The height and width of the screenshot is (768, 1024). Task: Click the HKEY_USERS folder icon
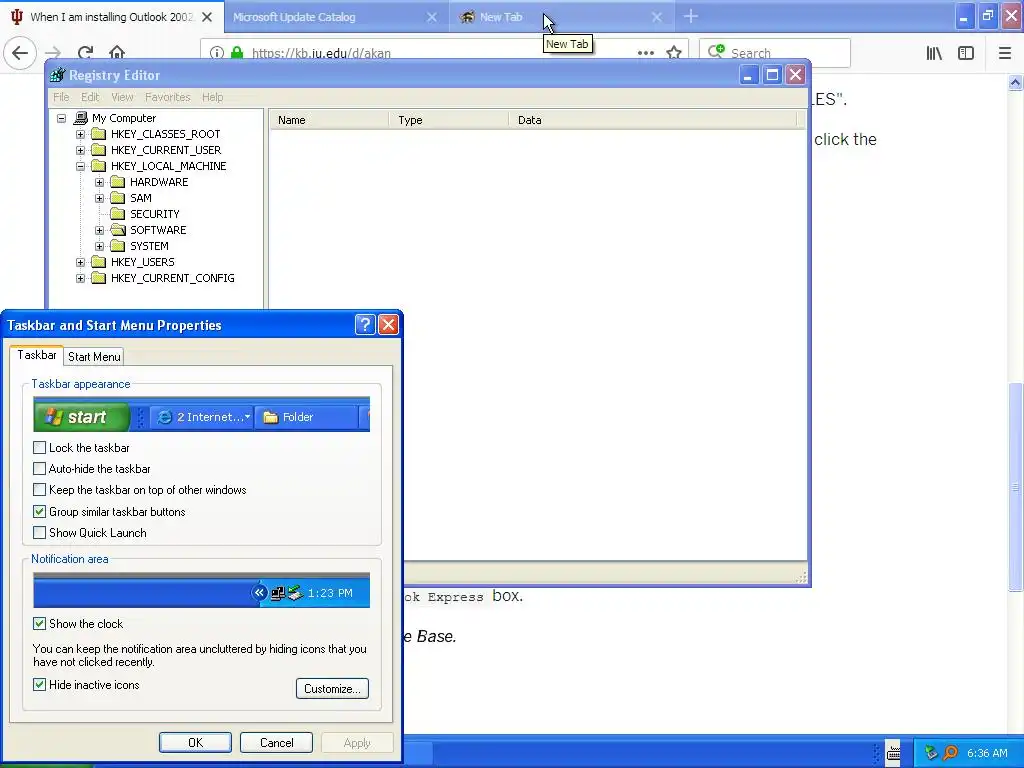pyautogui.click(x=99, y=262)
